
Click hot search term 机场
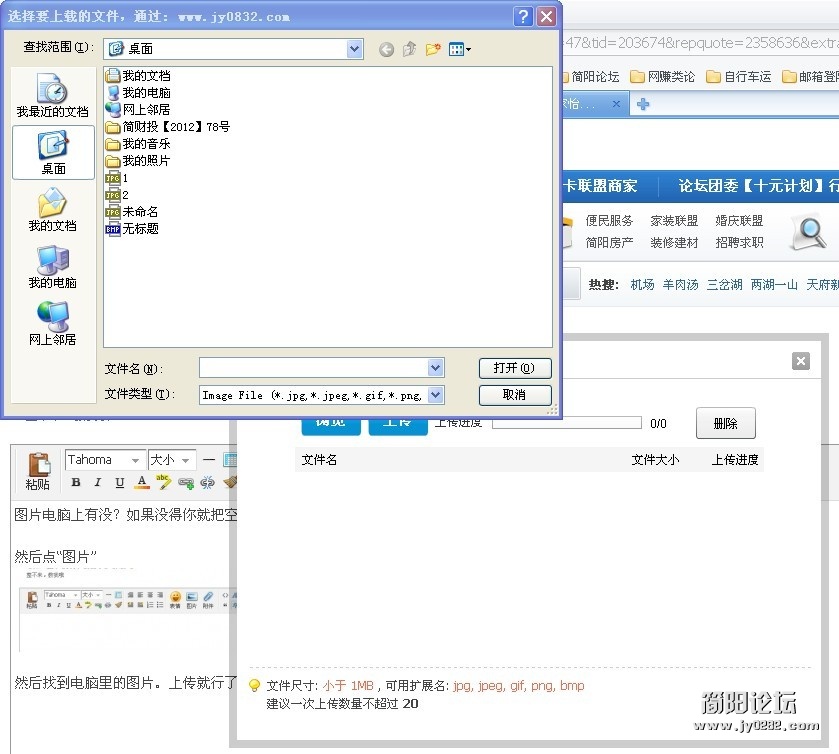pyautogui.click(x=642, y=285)
